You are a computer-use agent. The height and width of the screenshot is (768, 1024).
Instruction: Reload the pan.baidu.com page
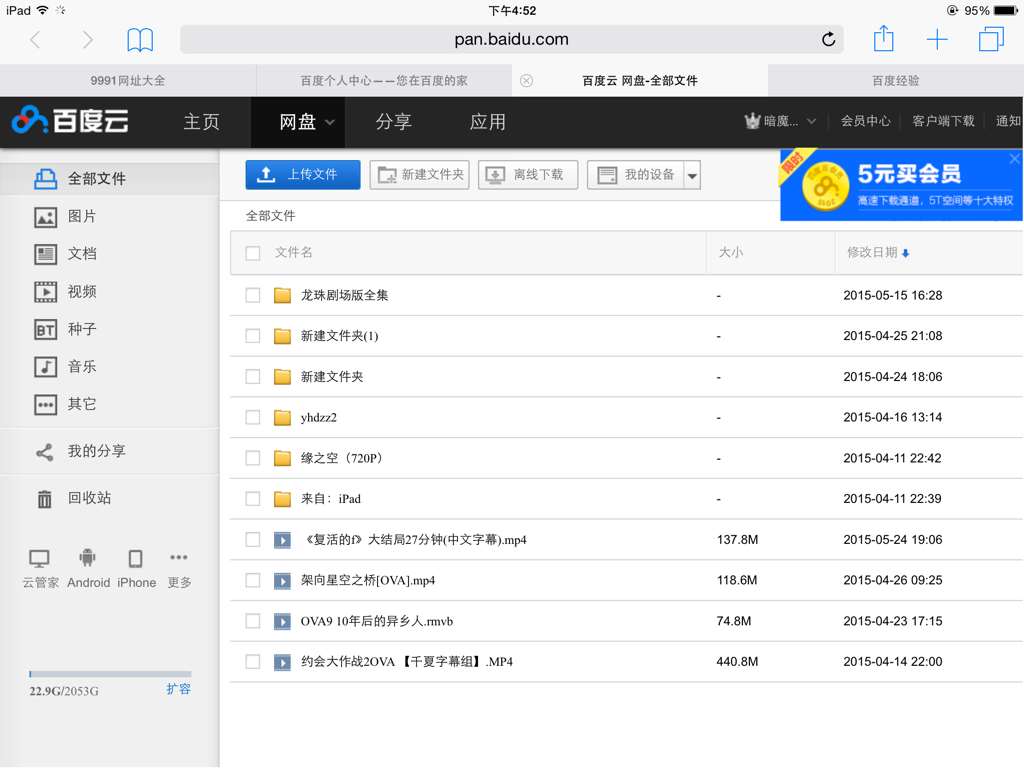tap(828, 39)
